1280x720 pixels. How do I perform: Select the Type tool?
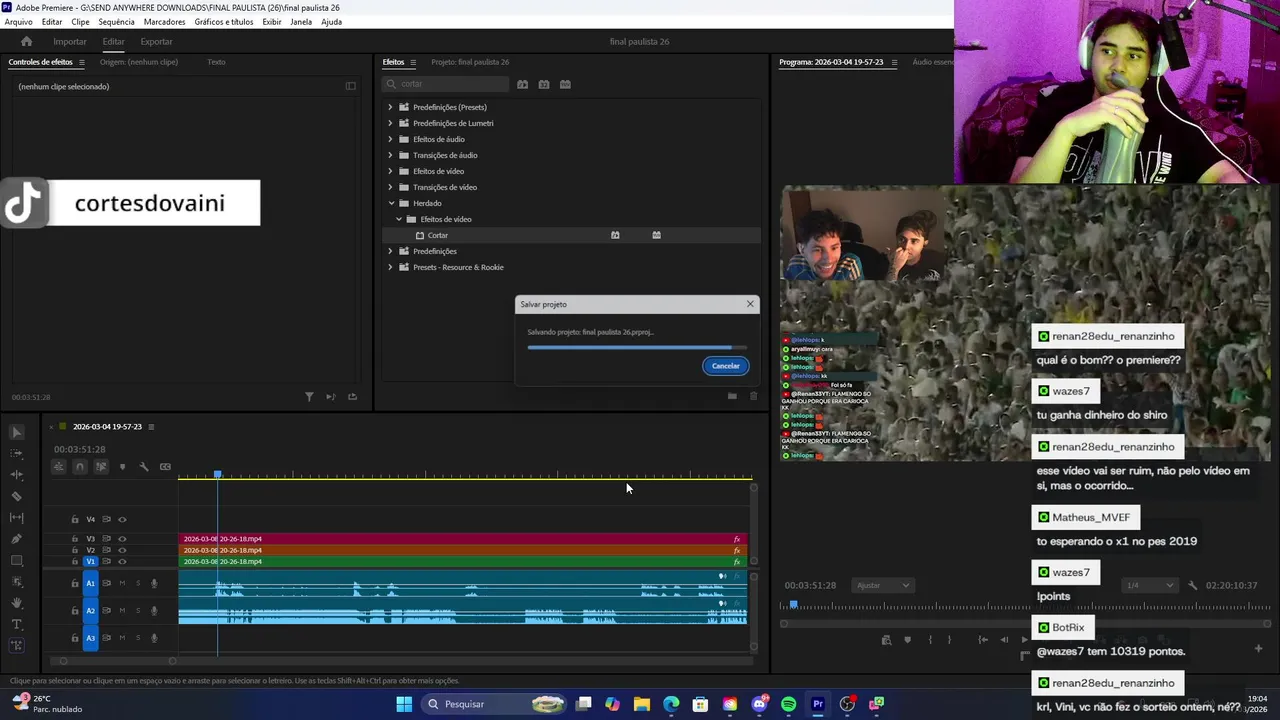[17, 624]
